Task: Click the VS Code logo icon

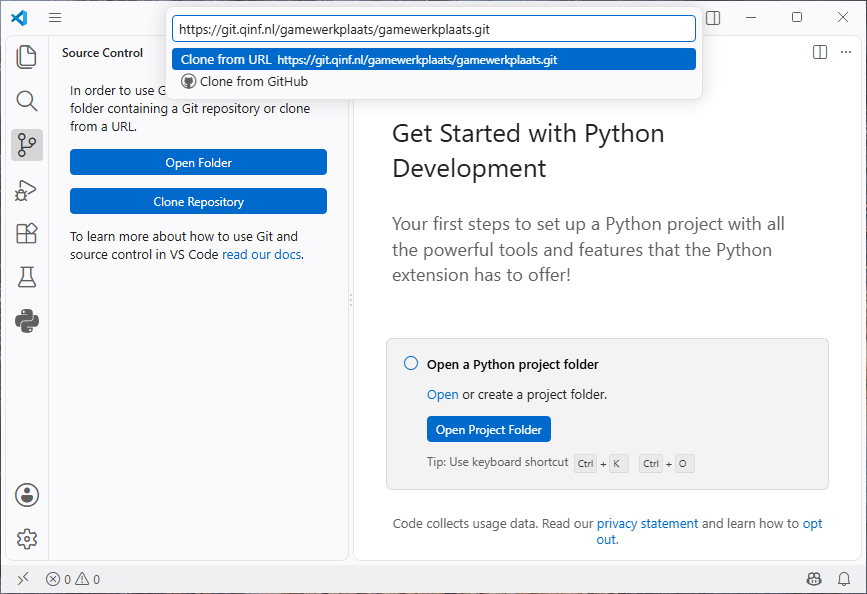Action: point(19,18)
